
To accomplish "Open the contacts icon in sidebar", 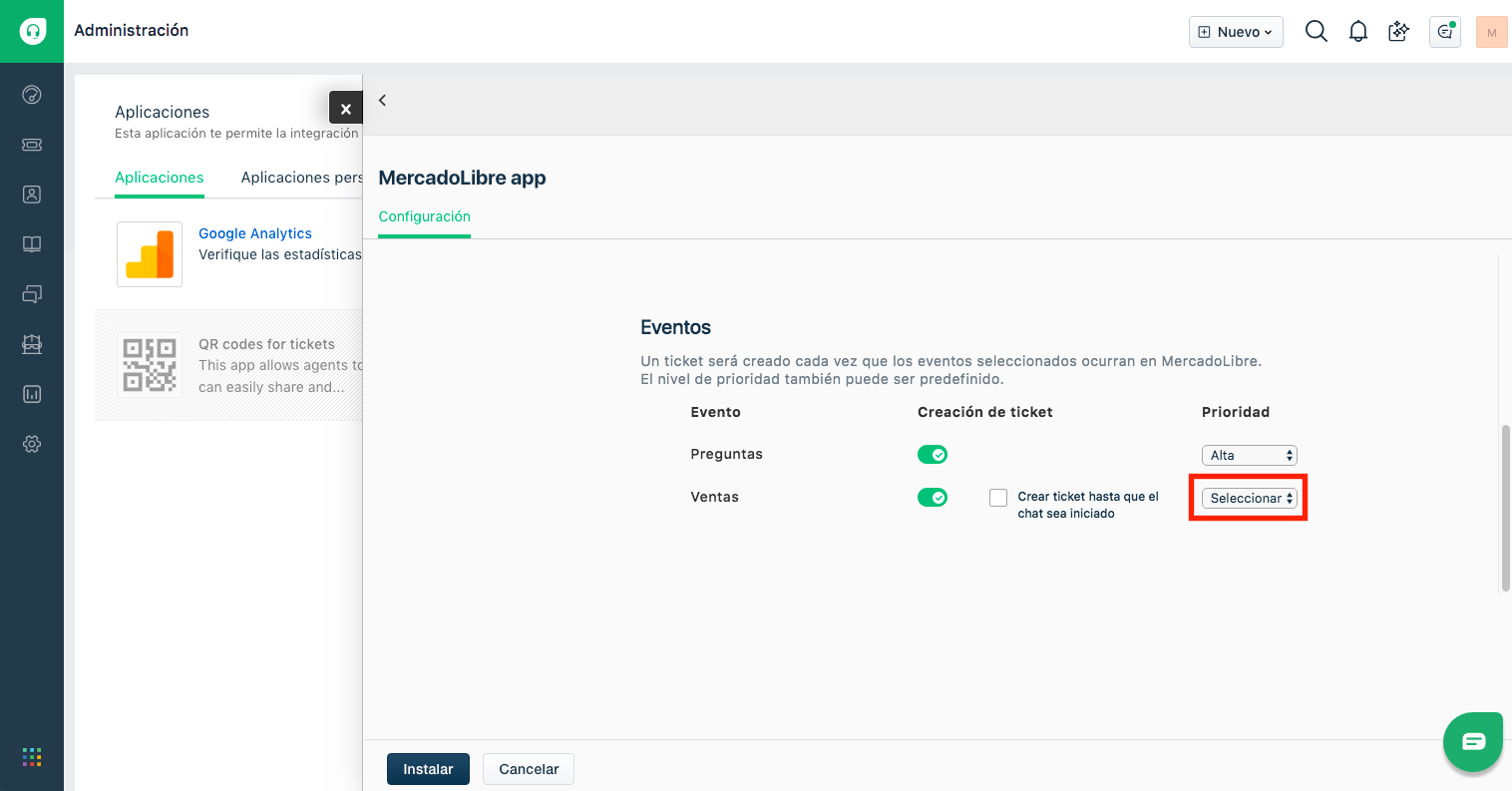I will pyautogui.click(x=32, y=195).
